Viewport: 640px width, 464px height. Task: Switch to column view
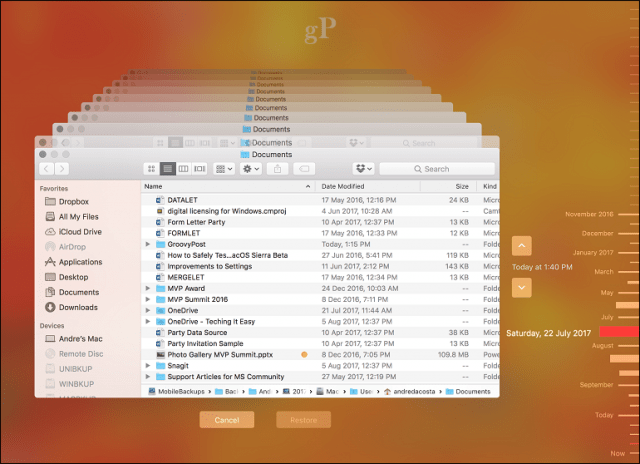(183, 169)
